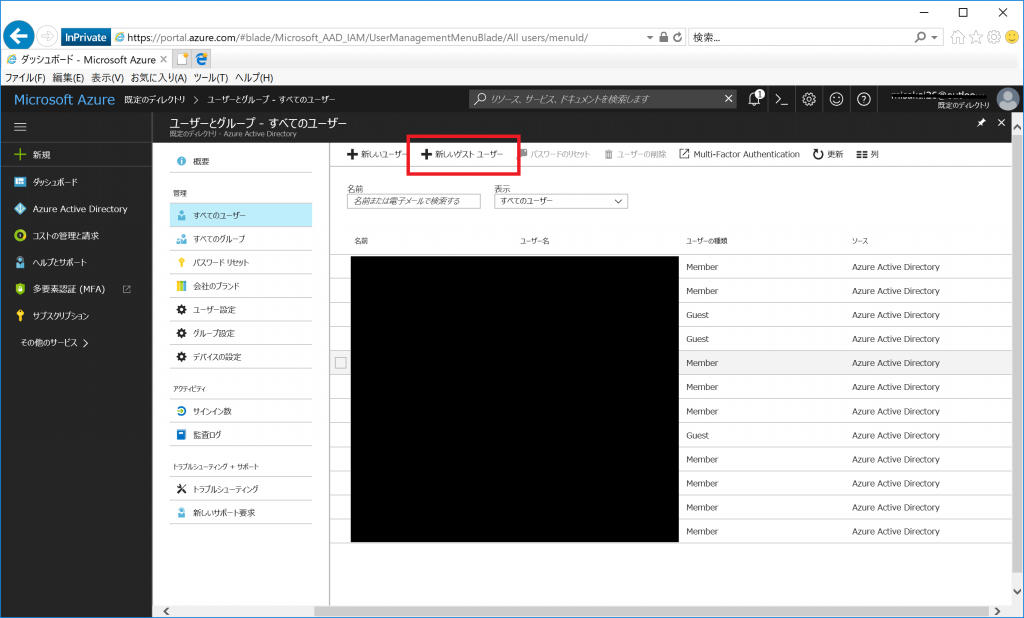Open the notifications bell icon
Viewport: 1024px width, 618px height.
(754, 99)
